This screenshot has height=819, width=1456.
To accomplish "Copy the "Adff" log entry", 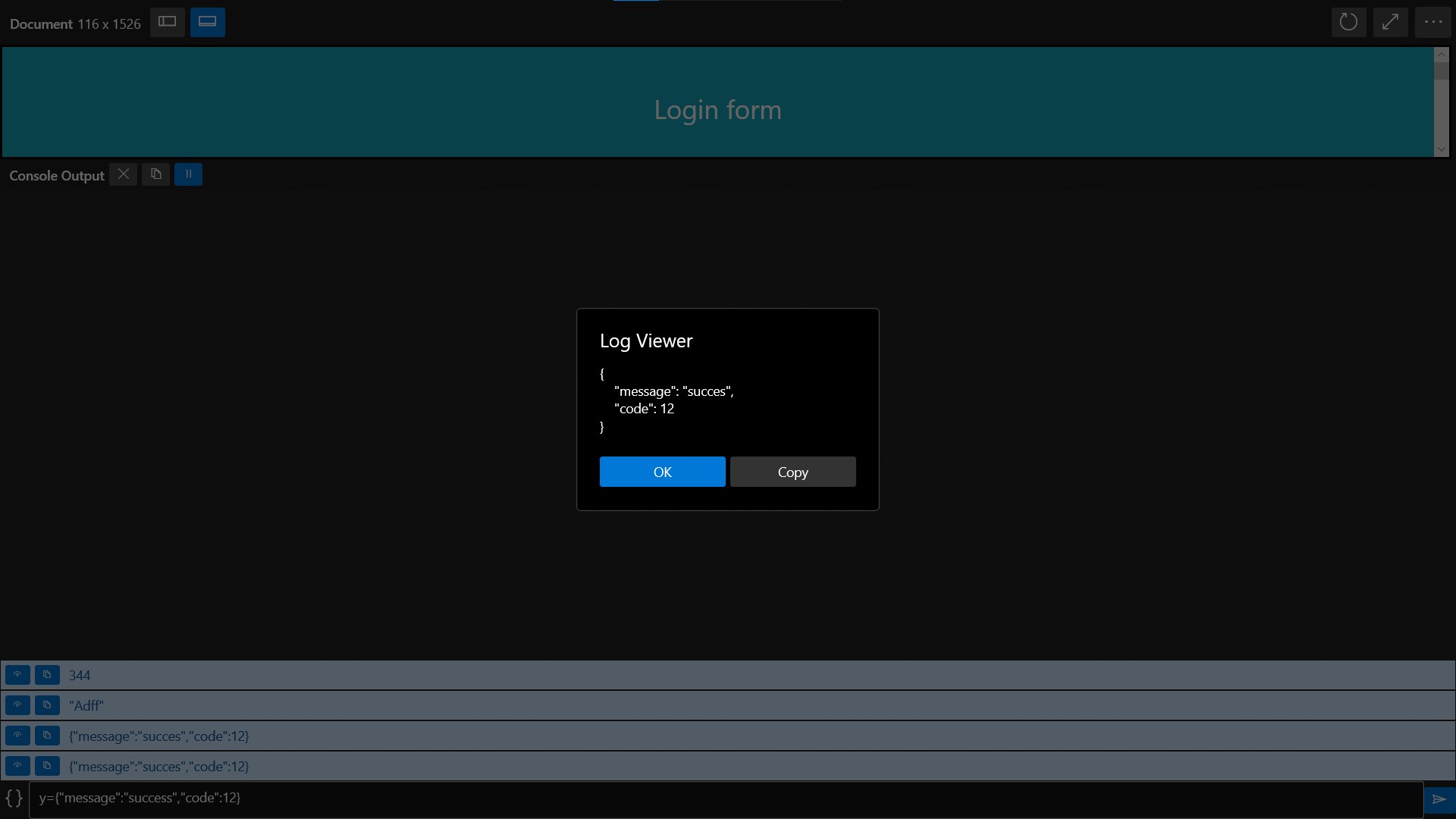I will [47, 705].
